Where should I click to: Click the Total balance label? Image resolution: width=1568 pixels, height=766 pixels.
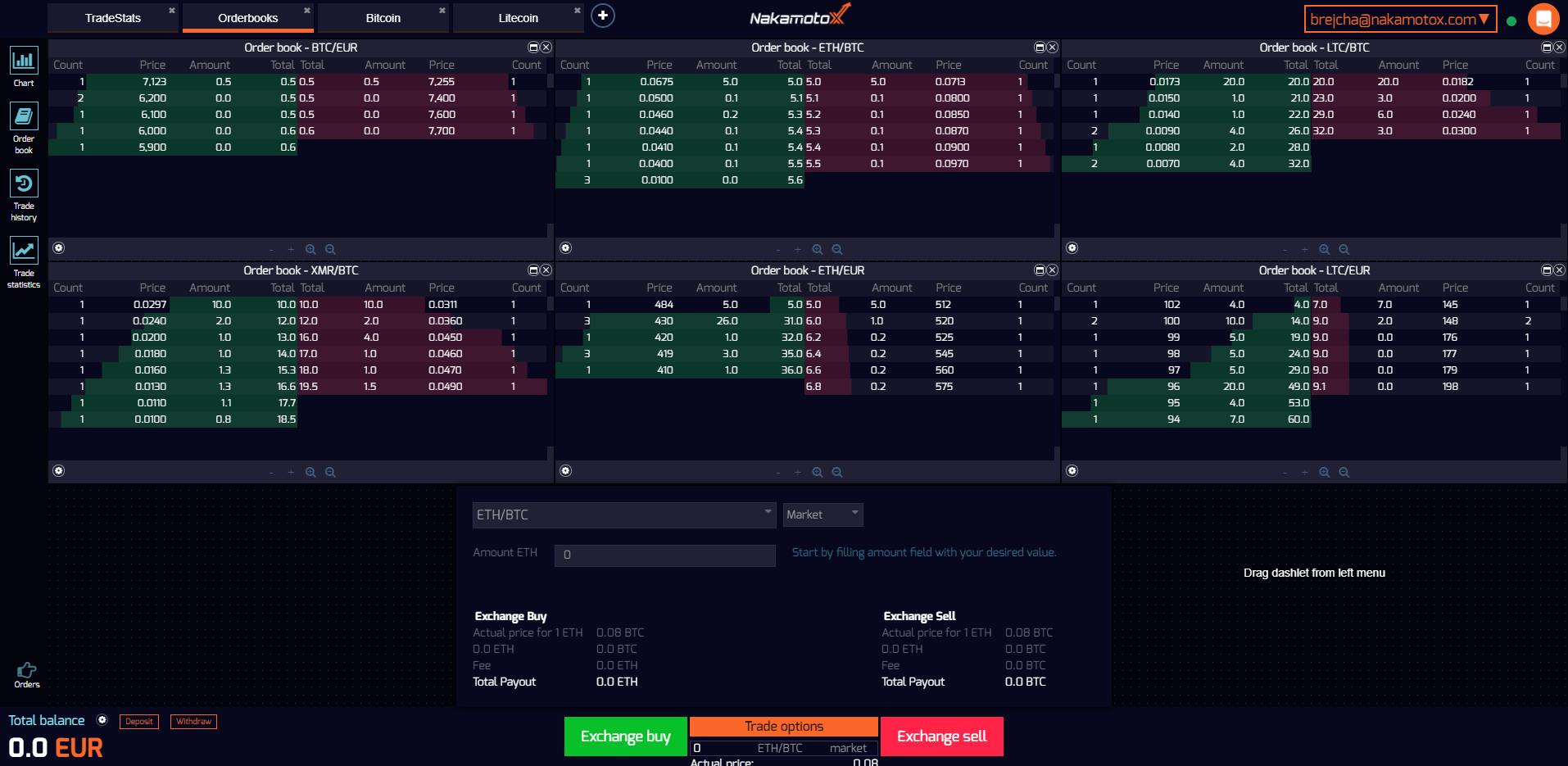[x=47, y=720]
